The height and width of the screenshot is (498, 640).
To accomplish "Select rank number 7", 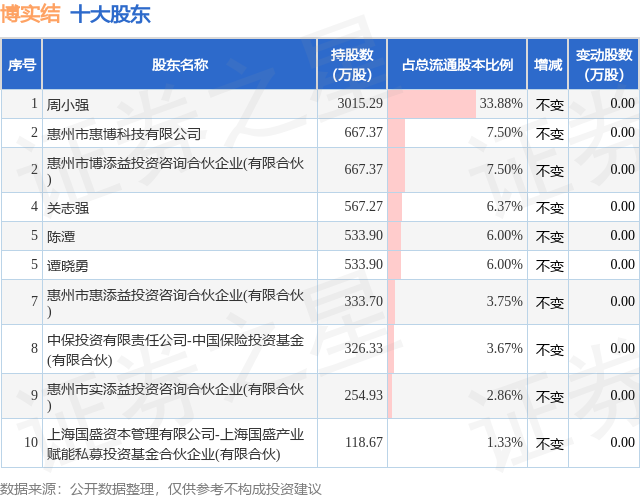I will click(34, 301).
